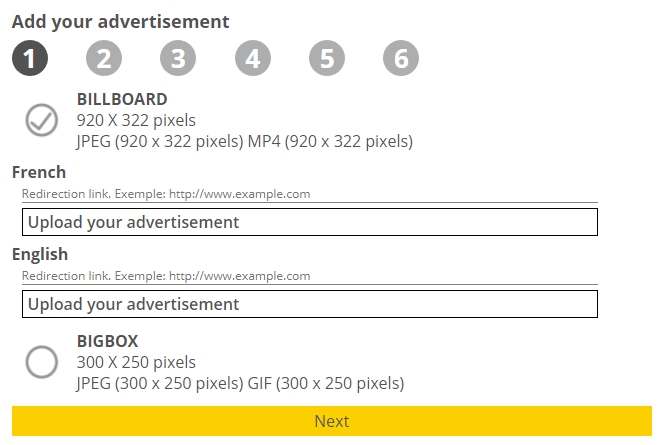Viewport: 657px width, 445px height.
Task: Click the 'Add your advertisement' heading
Action: [121, 21]
